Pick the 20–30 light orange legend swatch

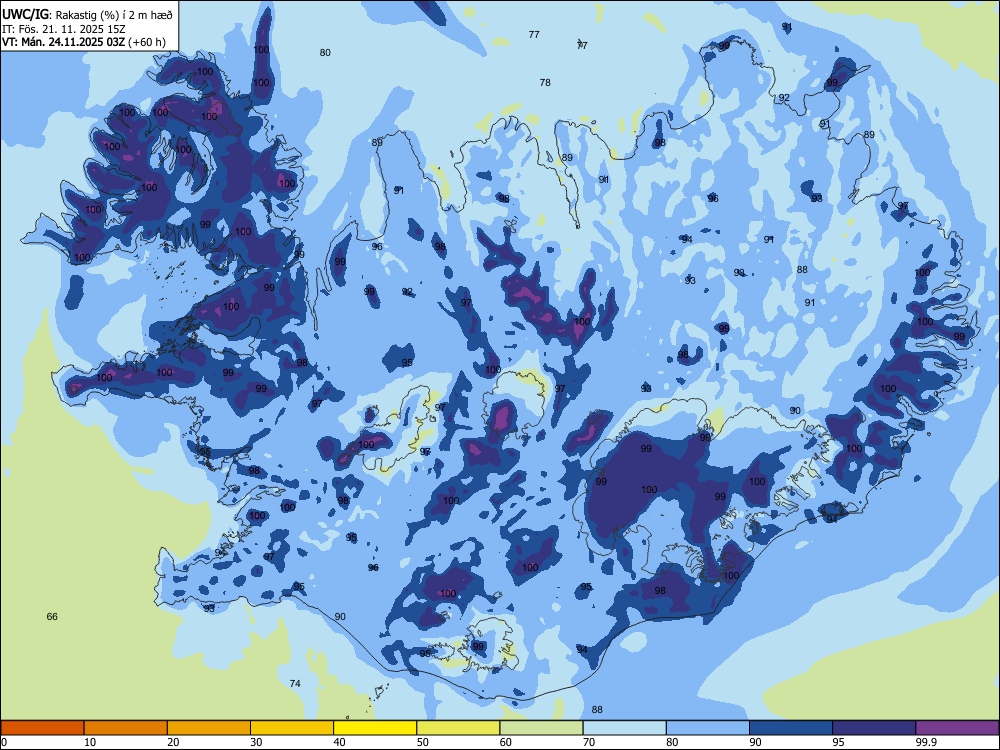(209, 728)
